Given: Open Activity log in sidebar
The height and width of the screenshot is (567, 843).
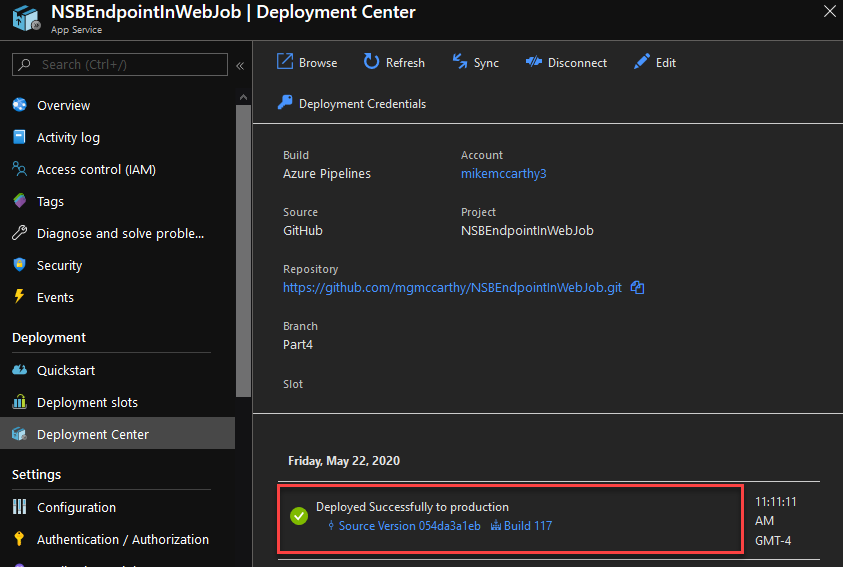Looking at the screenshot, I should pyautogui.click(x=68, y=138).
